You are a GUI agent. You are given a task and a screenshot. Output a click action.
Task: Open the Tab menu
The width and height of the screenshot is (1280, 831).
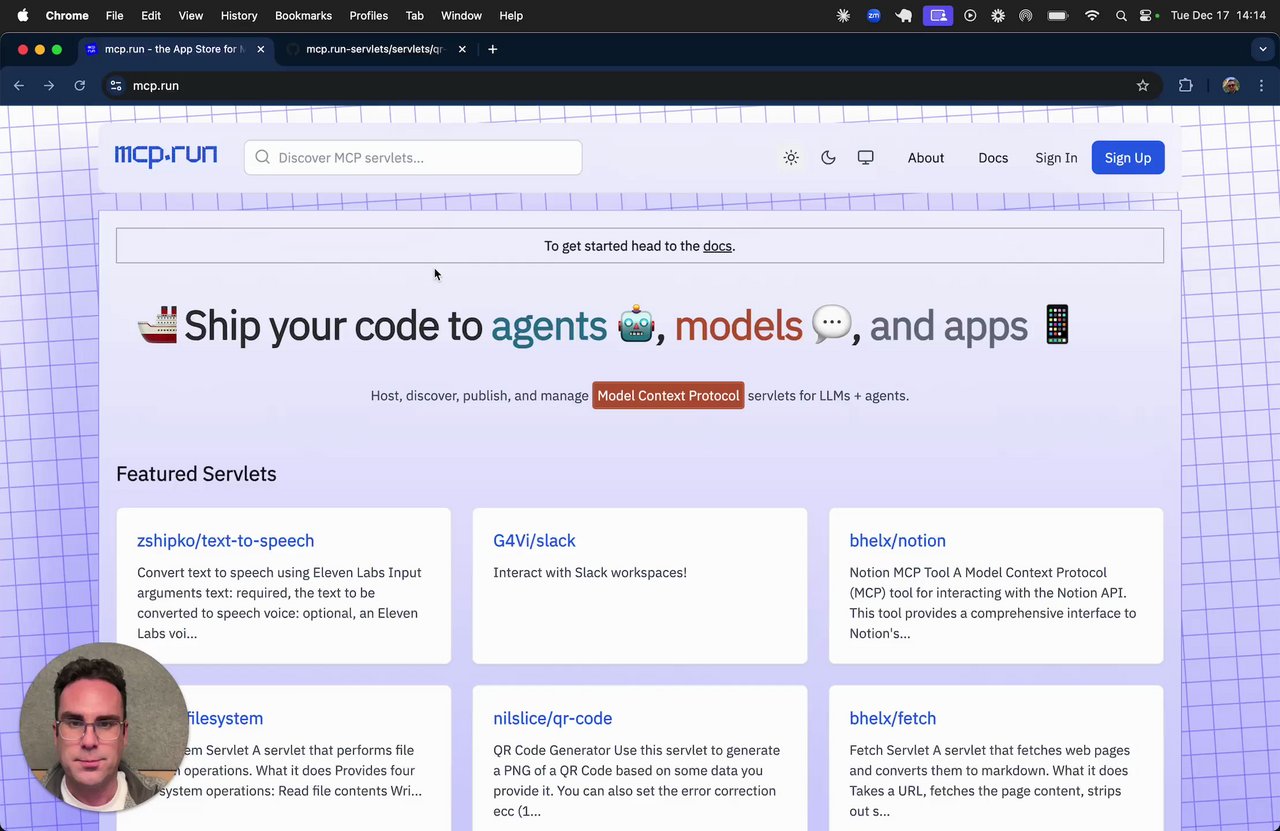tap(414, 16)
